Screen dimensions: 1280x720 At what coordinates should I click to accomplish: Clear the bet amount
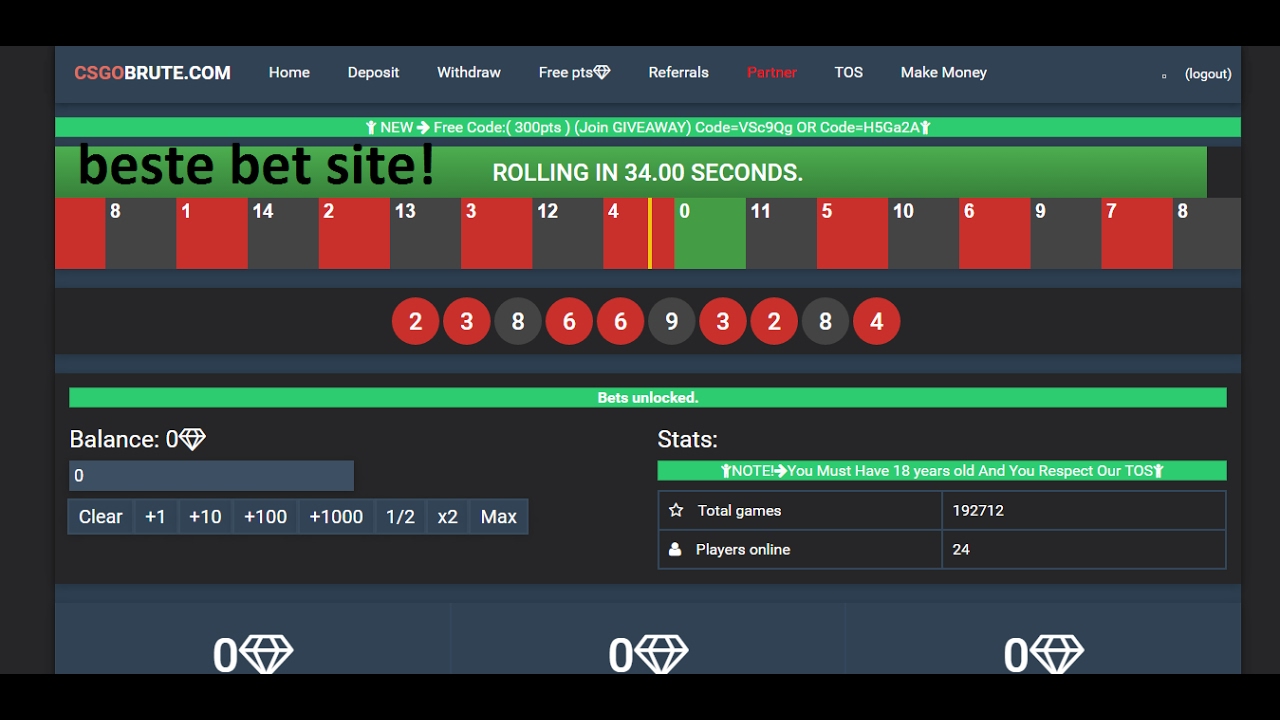tap(101, 517)
